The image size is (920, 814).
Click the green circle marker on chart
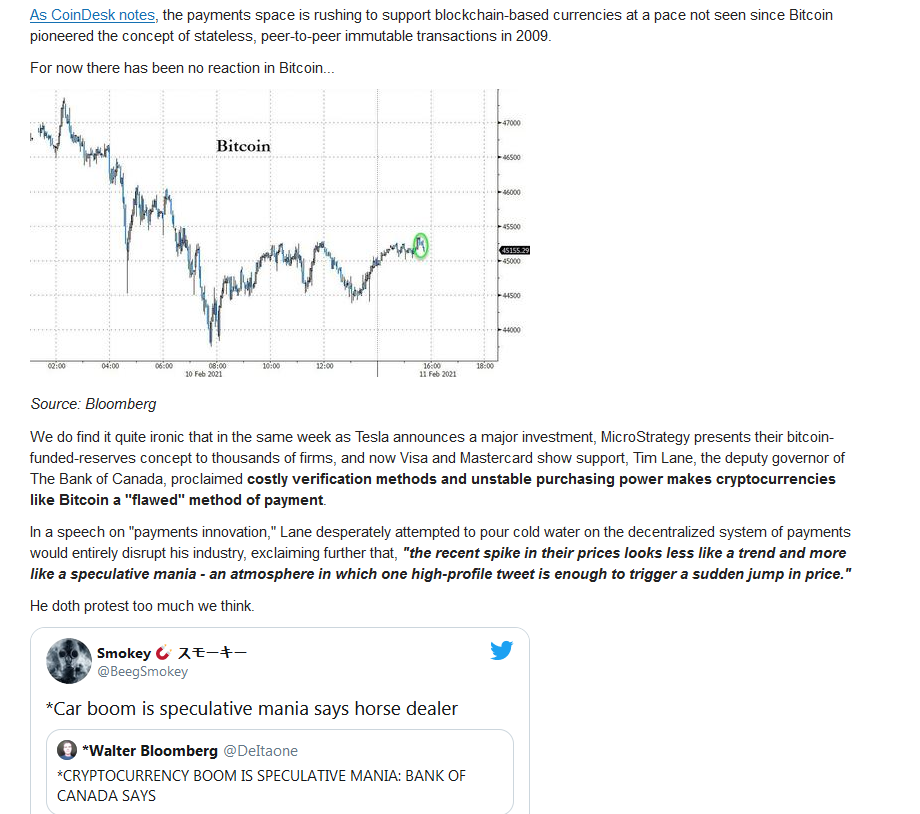pyautogui.click(x=420, y=245)
